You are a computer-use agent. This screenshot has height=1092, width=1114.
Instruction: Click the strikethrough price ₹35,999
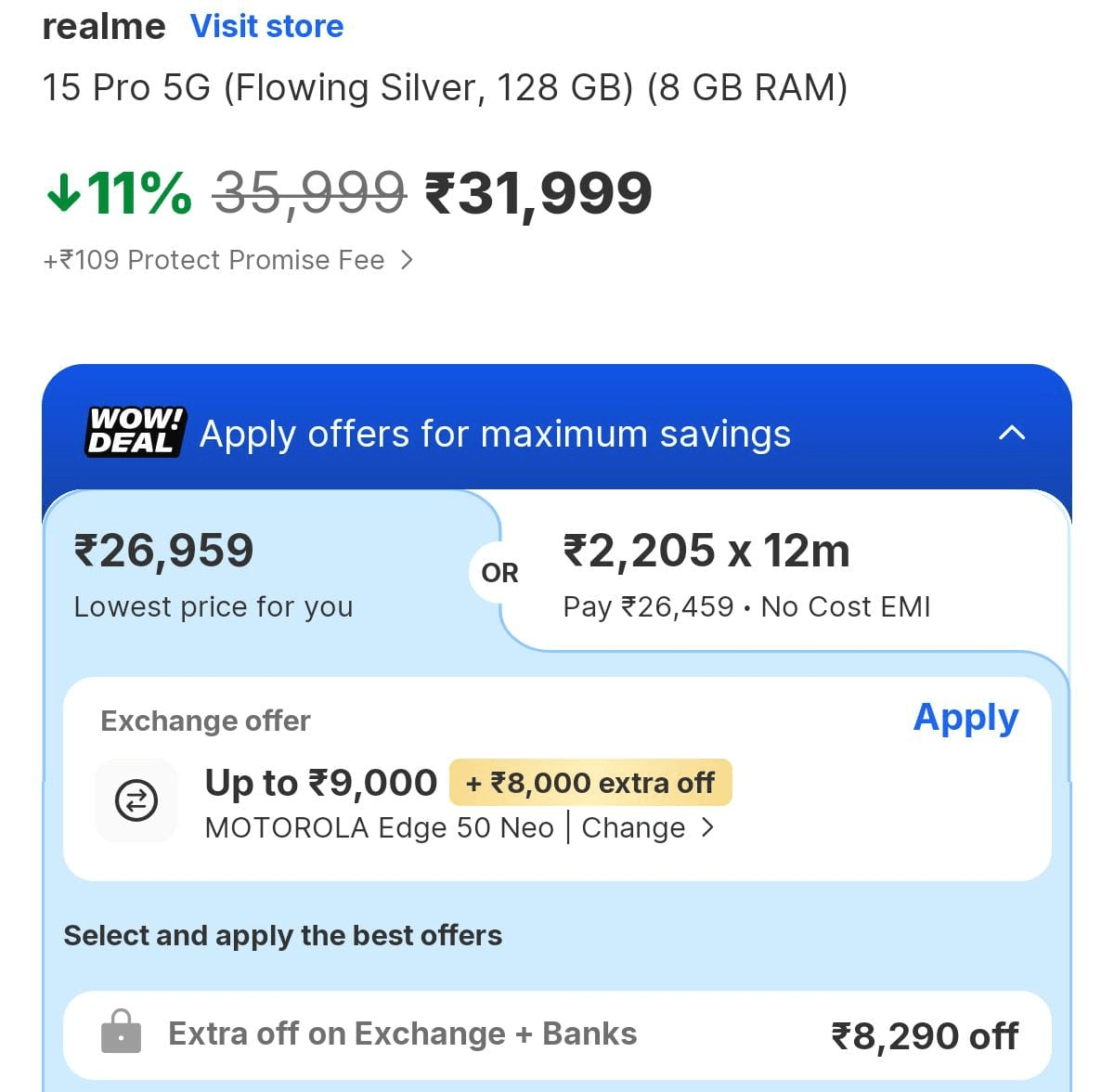click(306, 193)
